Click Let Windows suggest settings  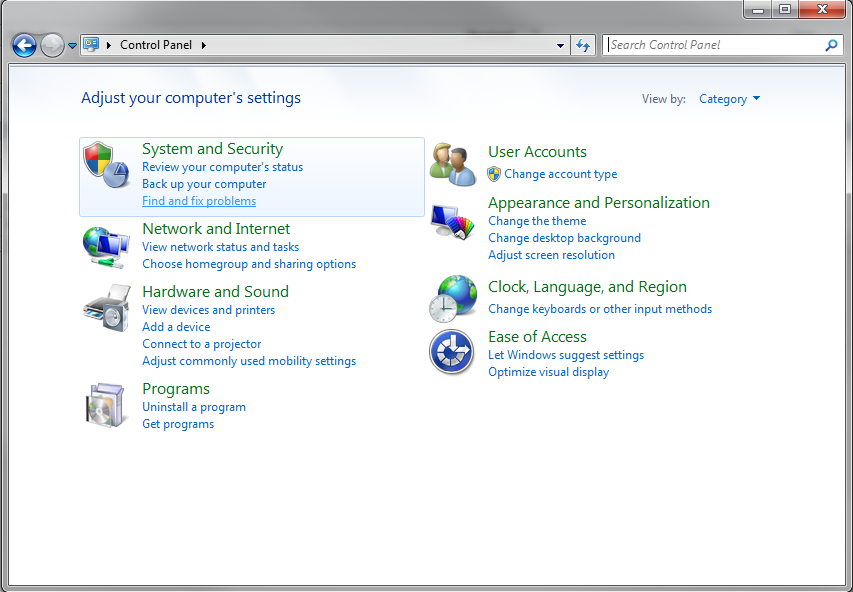566,355
